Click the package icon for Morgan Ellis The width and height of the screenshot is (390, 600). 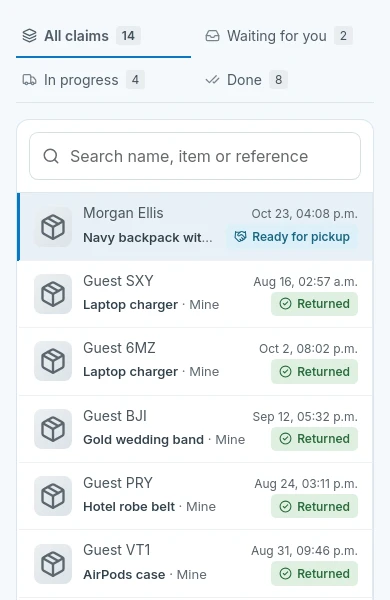click(53, 227)
